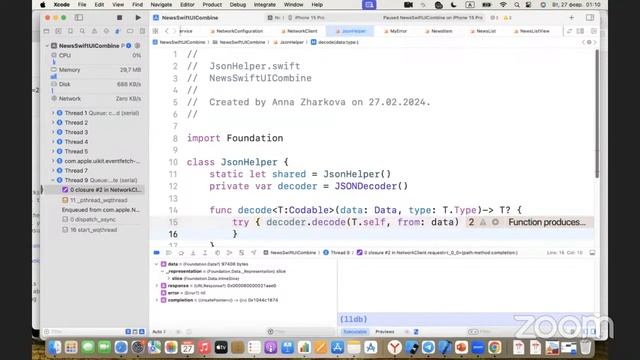Collapse the 'data' variable in variables view
This screenshot has width=640, height=360.
(x=157, y=264)
